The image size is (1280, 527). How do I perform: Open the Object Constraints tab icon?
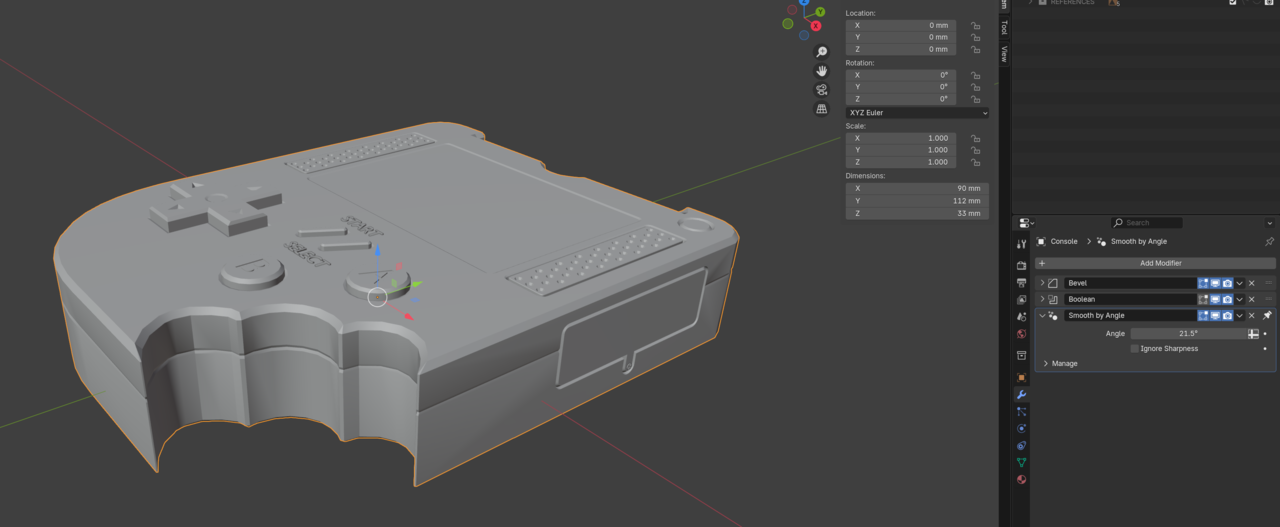[x=1021, y=446]
